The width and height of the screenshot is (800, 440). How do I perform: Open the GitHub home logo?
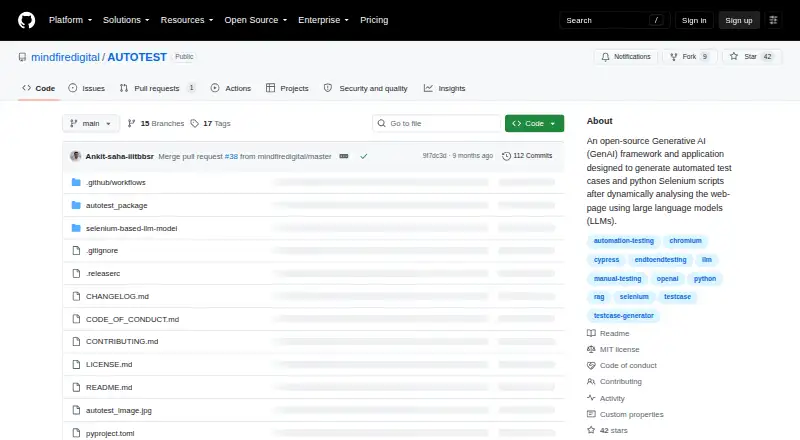point(27,20)
